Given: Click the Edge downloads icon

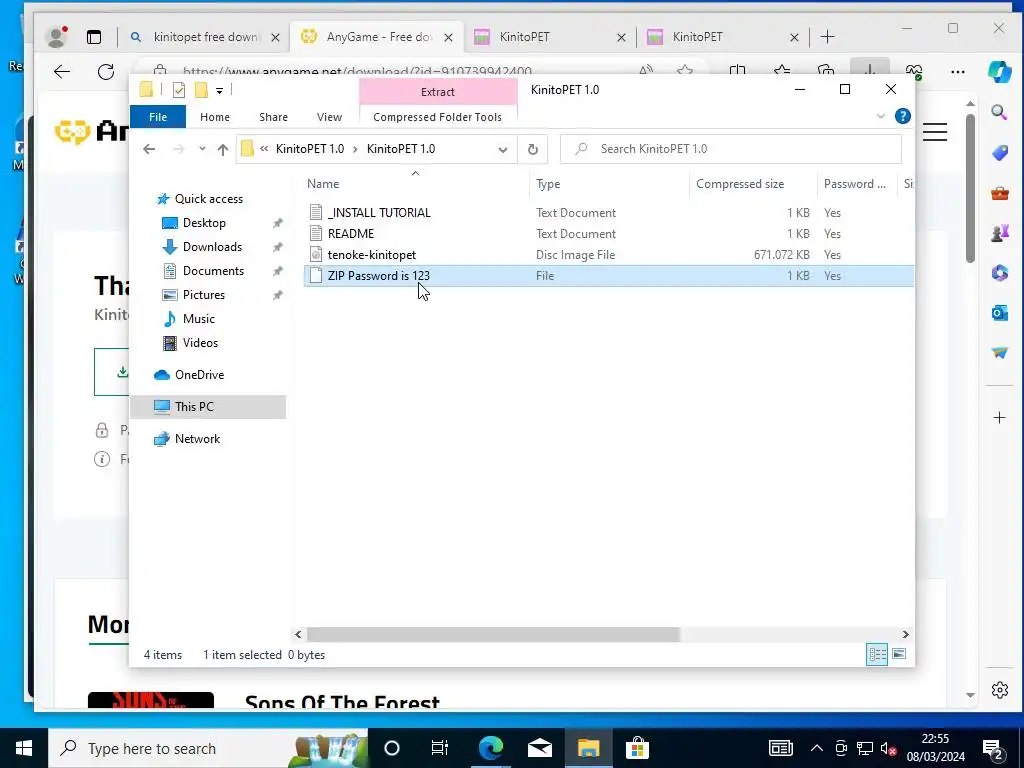Looking at the screenshot, I should coord(869,68).
